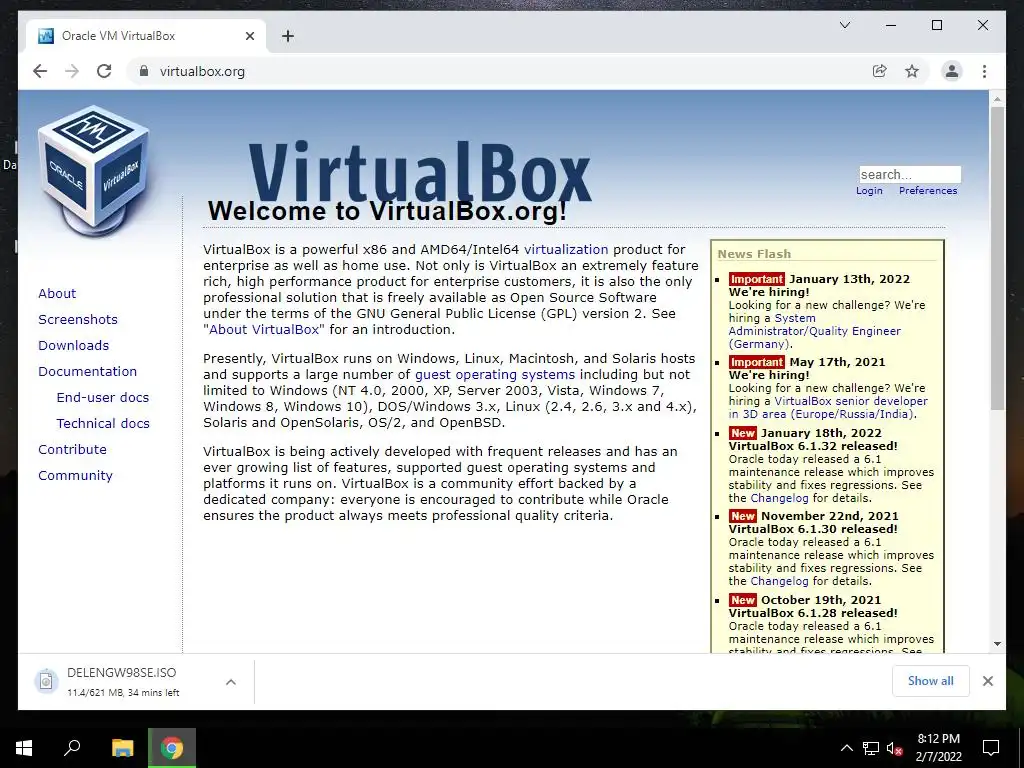Click page scrollbar up arrow

click(x=997, y=99)
